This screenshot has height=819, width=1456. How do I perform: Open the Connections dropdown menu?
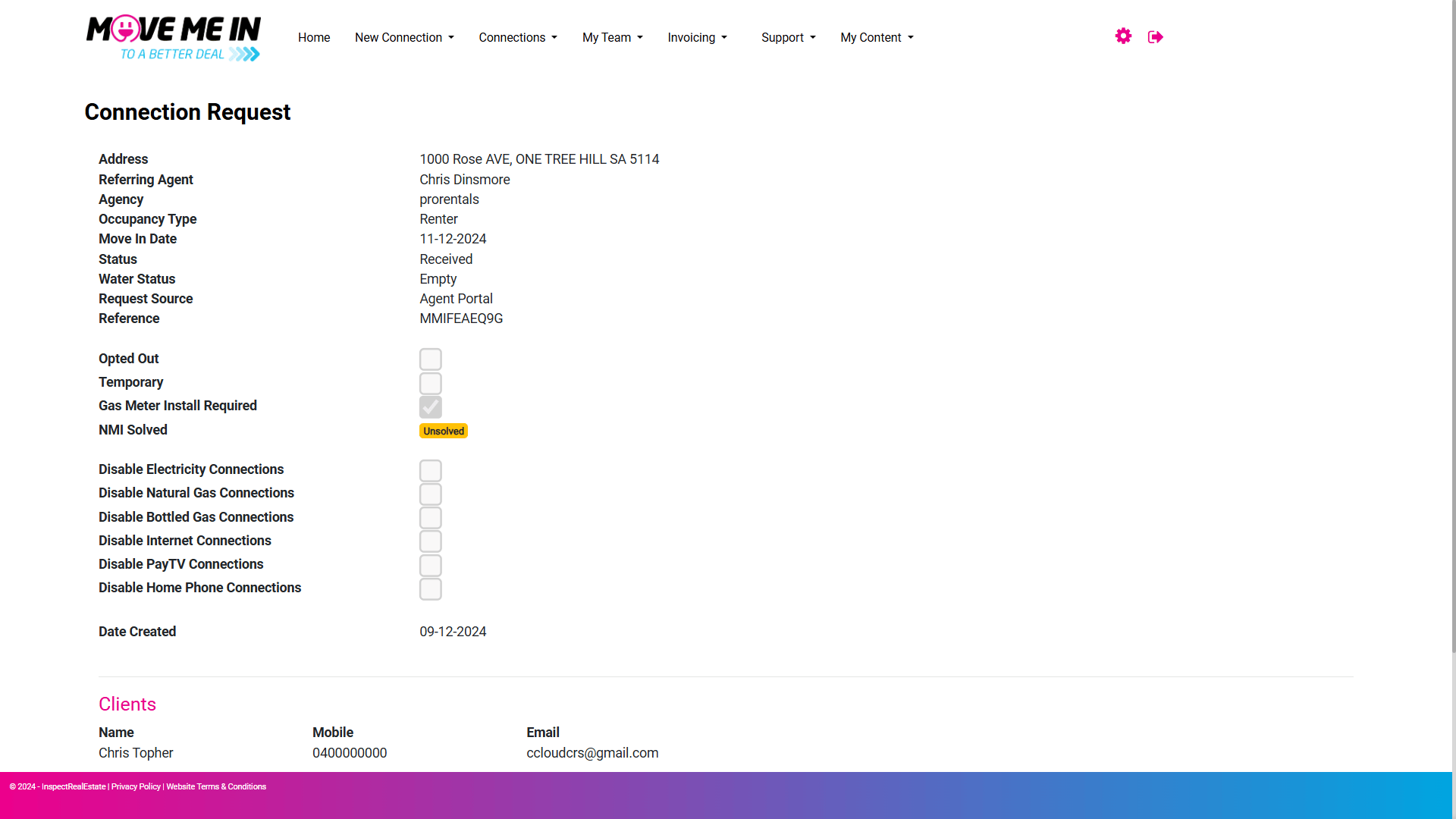[x=518, y=37]
